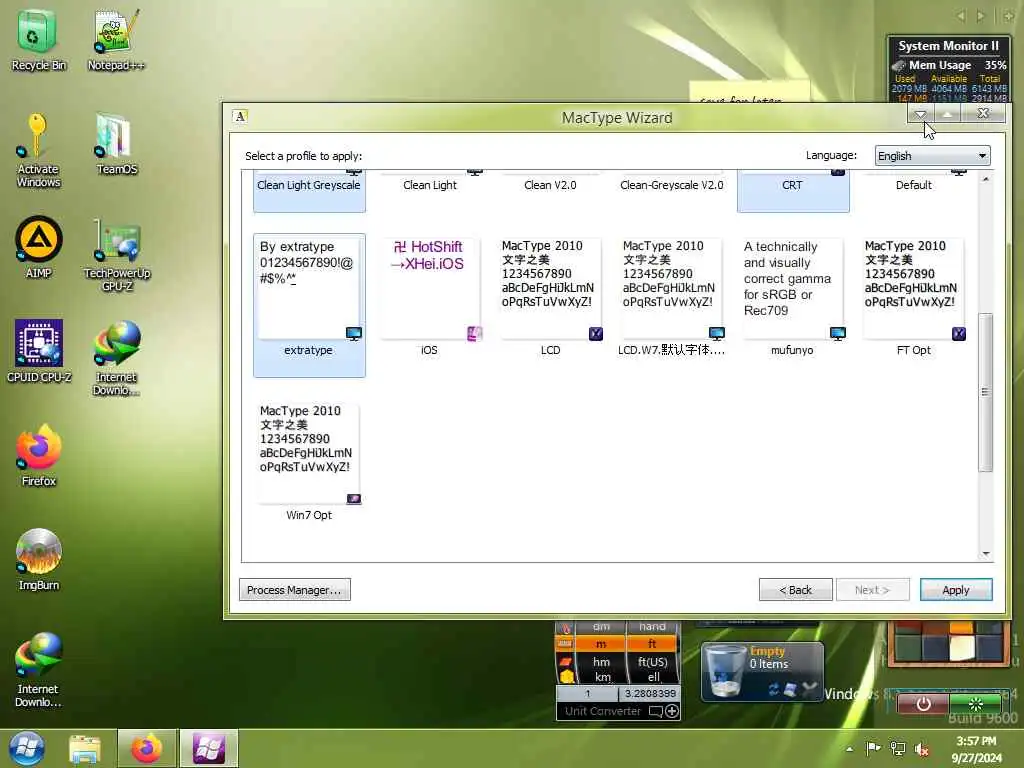Launch ImgBurn from the desktop
The image size is (1024, 768).
(39, 559)
